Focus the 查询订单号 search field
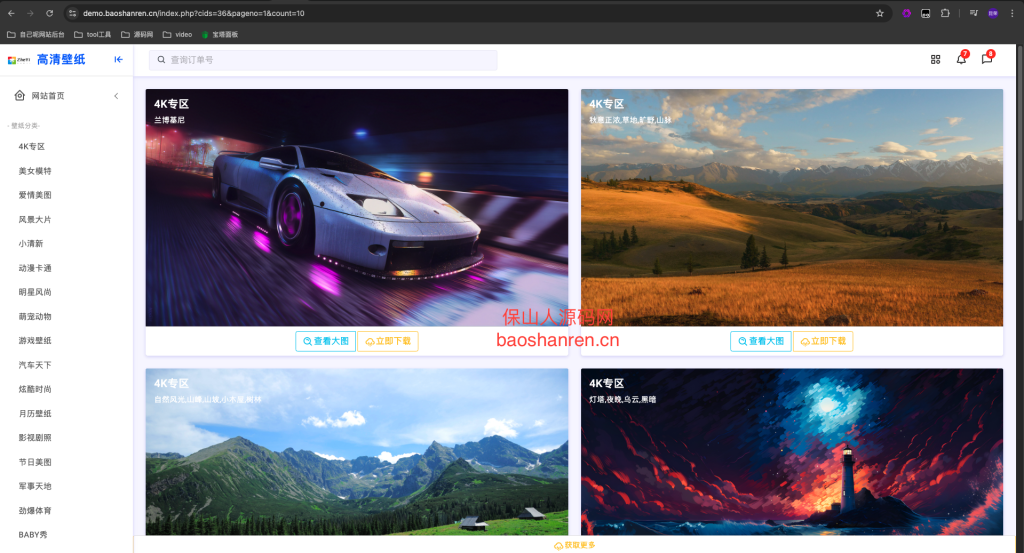The image size is (1024, 553). click(323, 60)
